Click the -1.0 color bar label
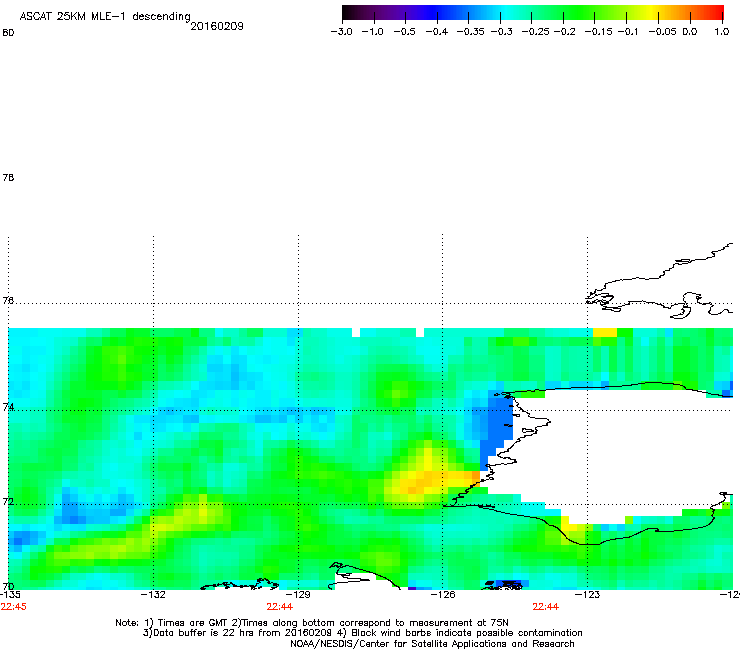 372,32
